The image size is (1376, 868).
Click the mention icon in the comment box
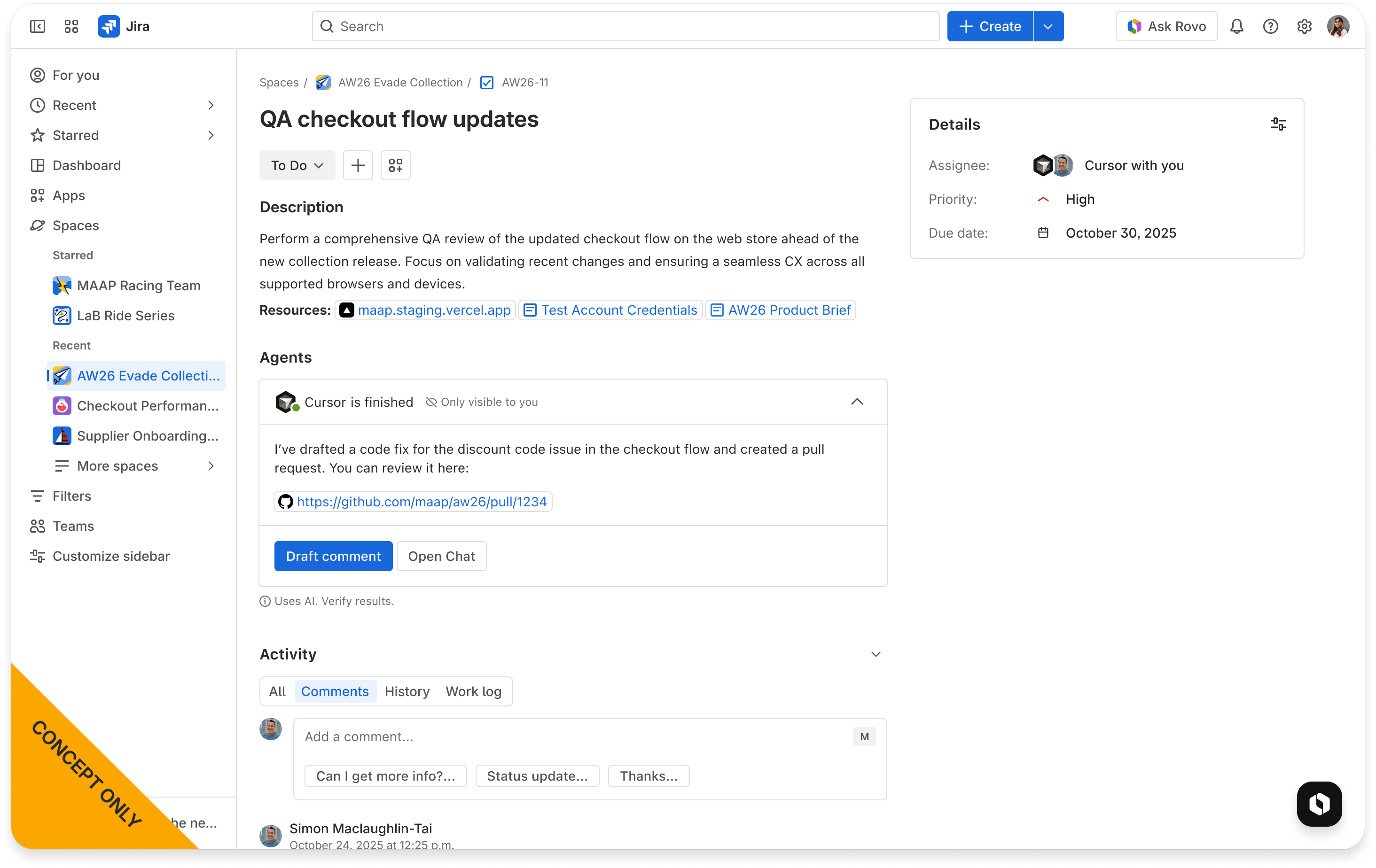pyautogui.click(x=864, y=736)
